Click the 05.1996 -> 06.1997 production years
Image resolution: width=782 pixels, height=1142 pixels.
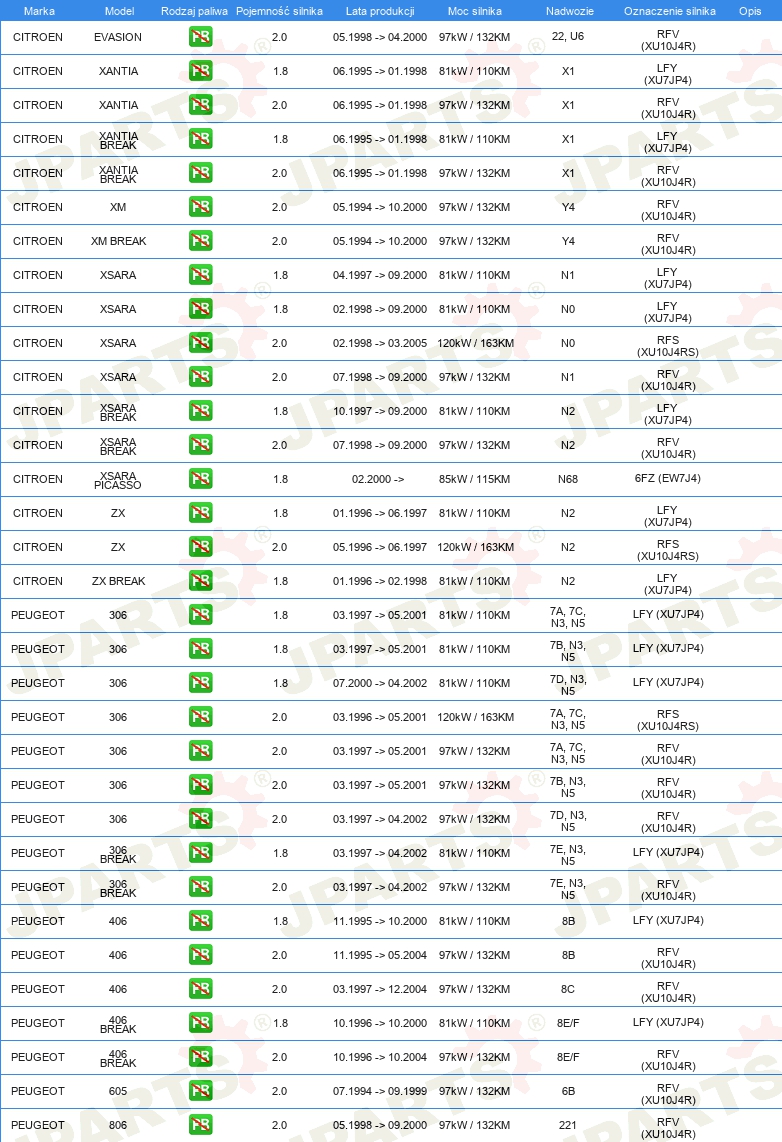coord(380,547)
